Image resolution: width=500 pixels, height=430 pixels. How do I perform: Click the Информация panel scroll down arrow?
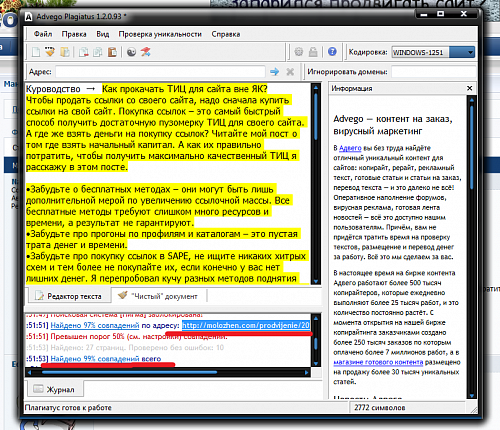coord(472,395)
